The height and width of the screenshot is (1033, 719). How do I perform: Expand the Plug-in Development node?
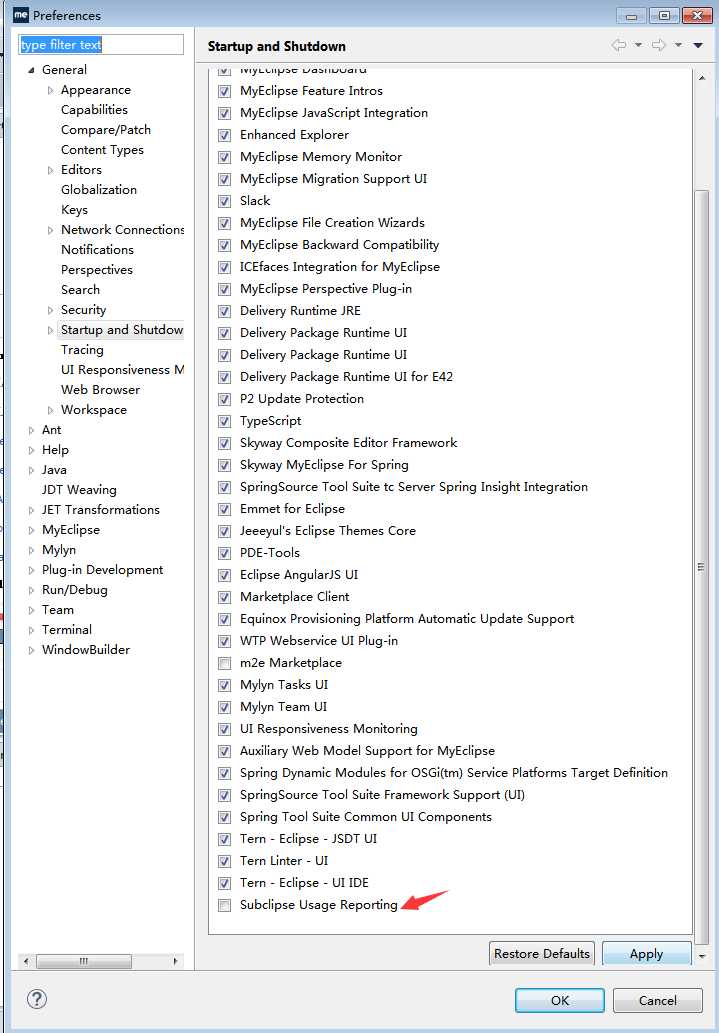(x=31, y=571)
